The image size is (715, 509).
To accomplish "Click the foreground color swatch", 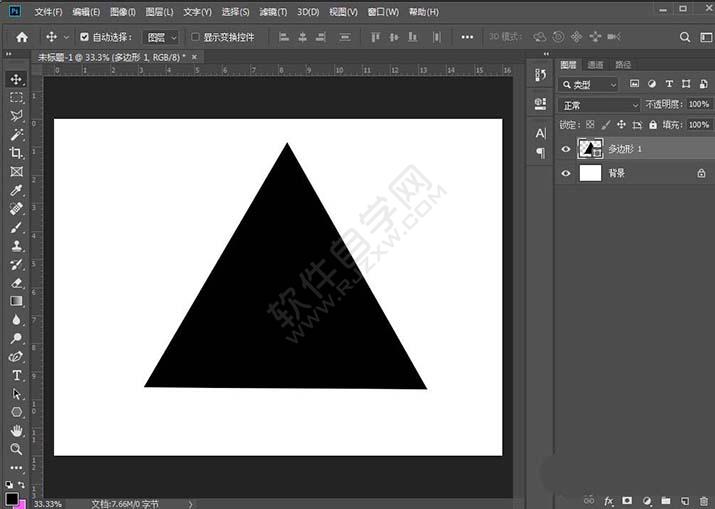I will point(12,499).
